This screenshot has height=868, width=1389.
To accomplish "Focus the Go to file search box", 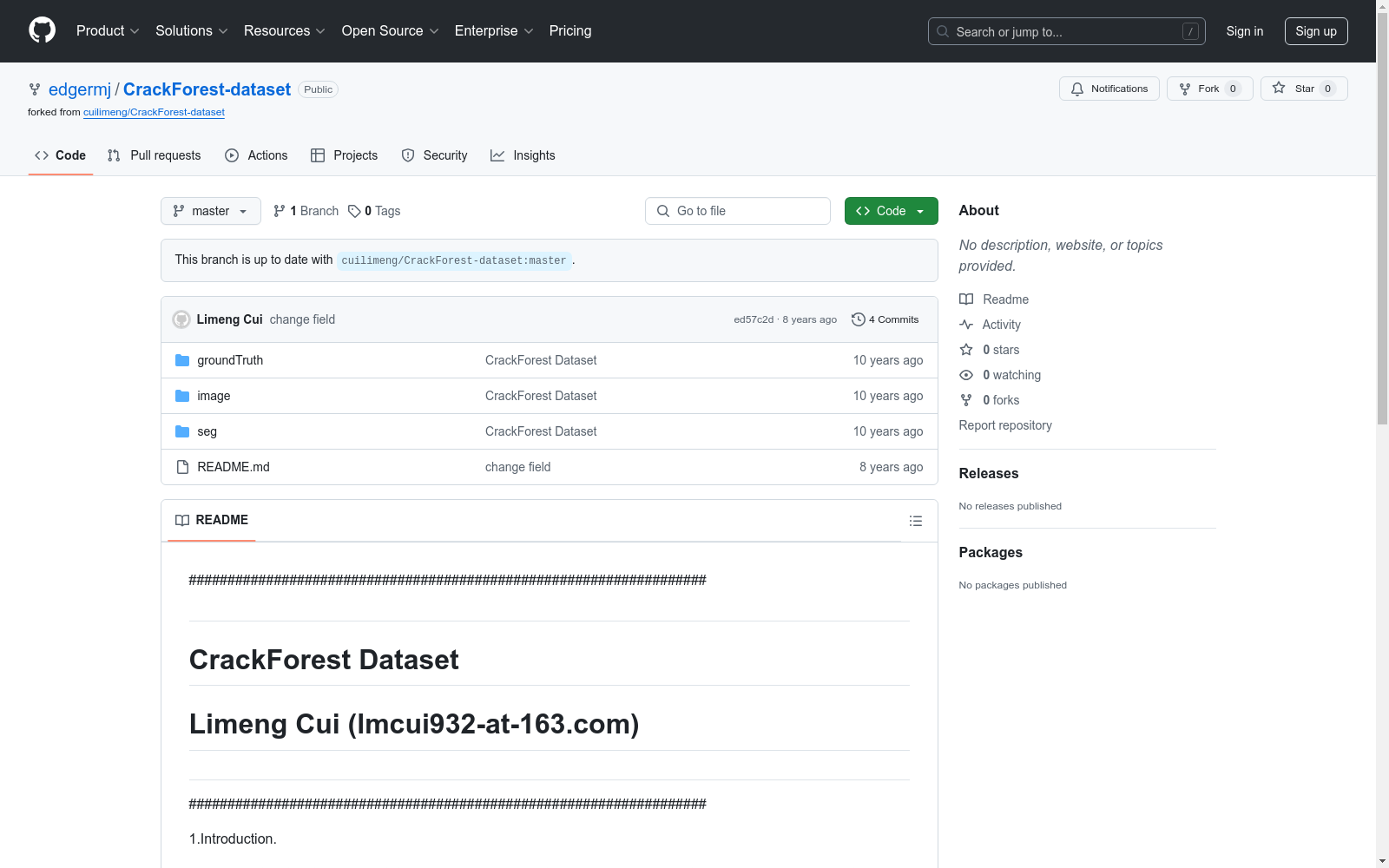I will pyautogui.click(x=738, y=211).
